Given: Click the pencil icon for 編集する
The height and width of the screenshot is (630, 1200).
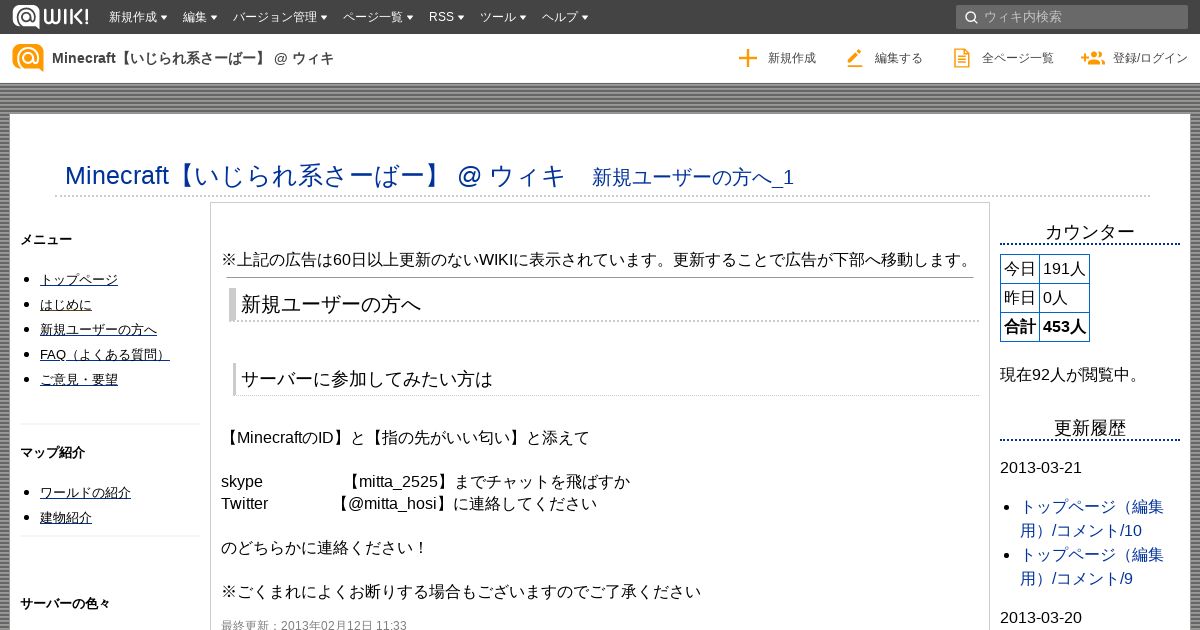Looking at the screenshot, I should (854, 58).
